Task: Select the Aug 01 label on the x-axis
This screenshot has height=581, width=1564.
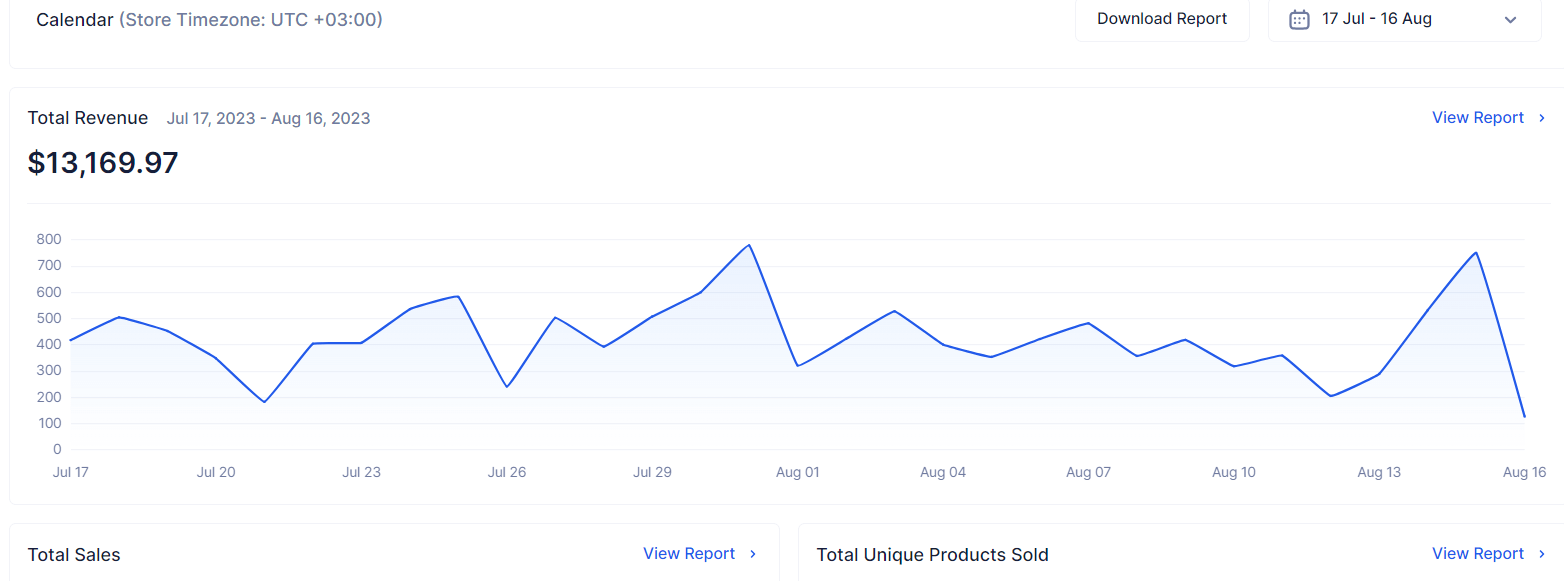Action: point(797,471)
